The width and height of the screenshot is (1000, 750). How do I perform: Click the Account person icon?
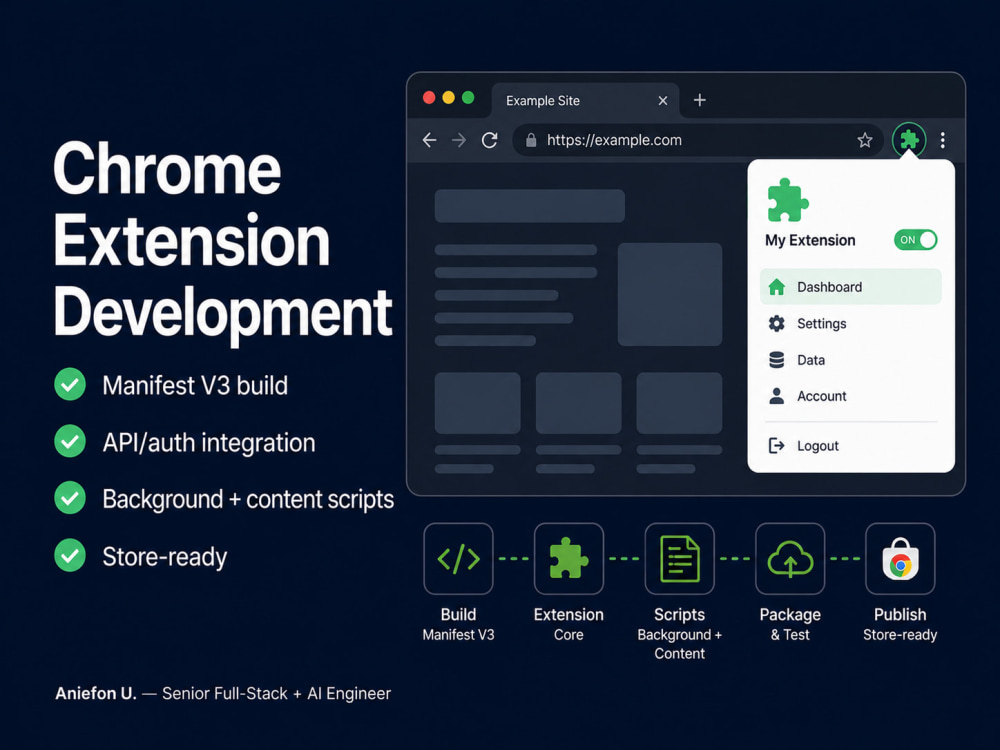click(x=776, y=396)
